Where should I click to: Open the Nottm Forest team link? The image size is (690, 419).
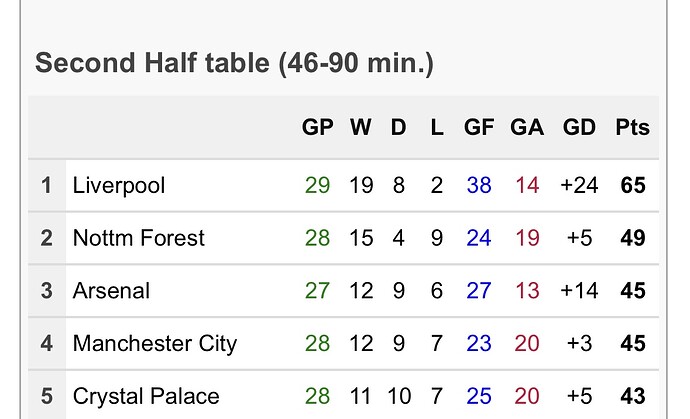click(139, 238)
